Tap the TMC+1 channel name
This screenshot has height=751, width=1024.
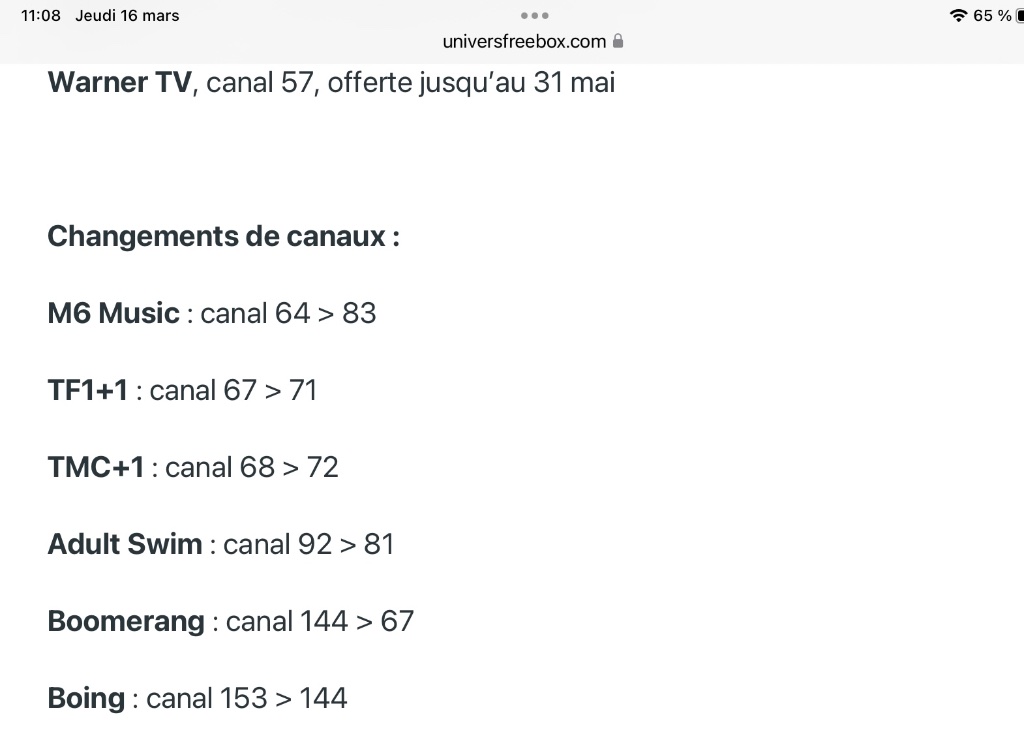pos(96,467)
